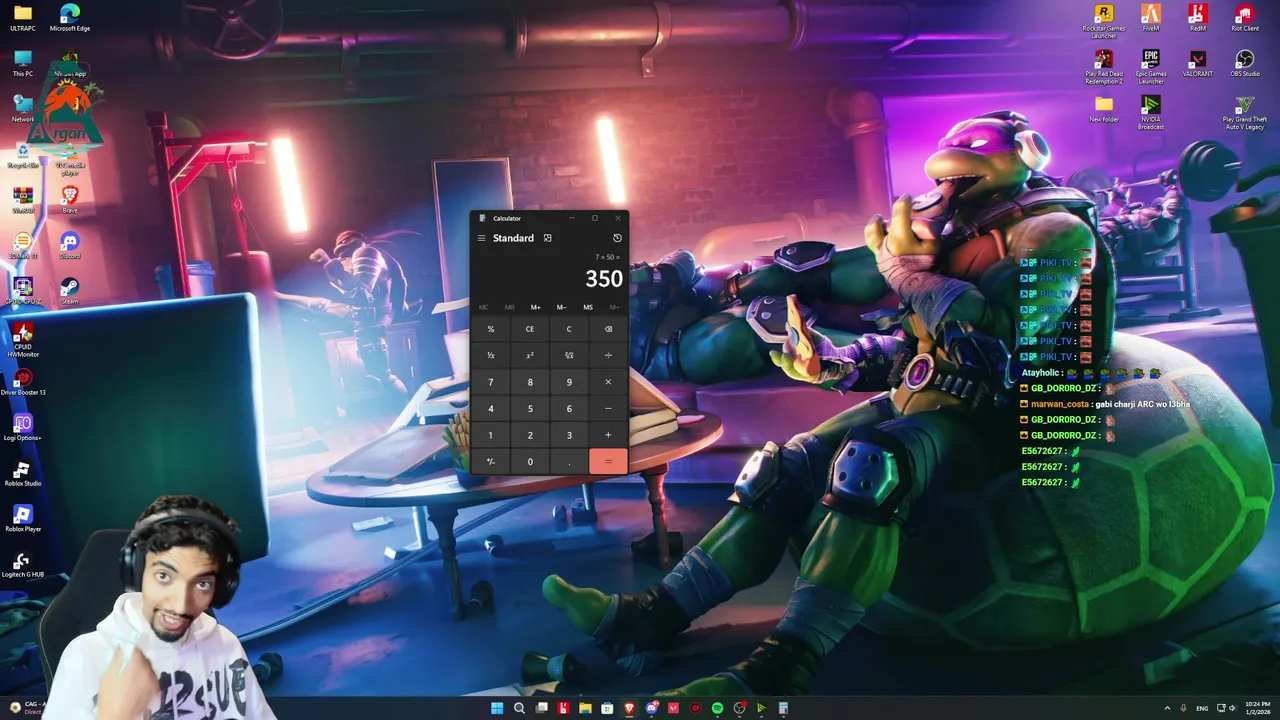
Task: Expand the system tray hidden icons chevron
Action: point(1168,708)
